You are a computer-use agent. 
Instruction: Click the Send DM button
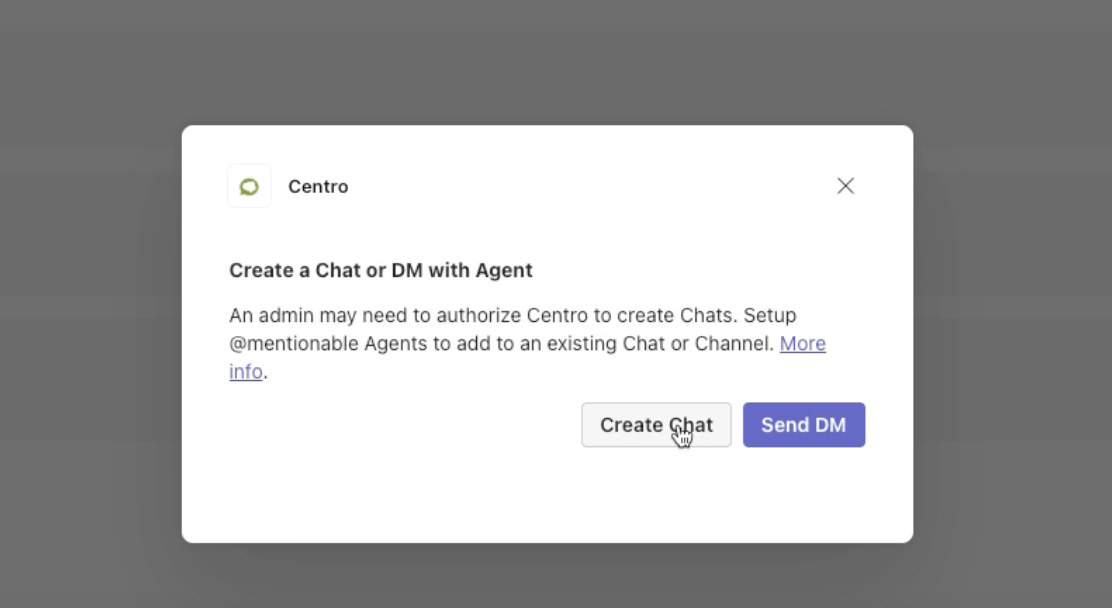coord(804,425)
